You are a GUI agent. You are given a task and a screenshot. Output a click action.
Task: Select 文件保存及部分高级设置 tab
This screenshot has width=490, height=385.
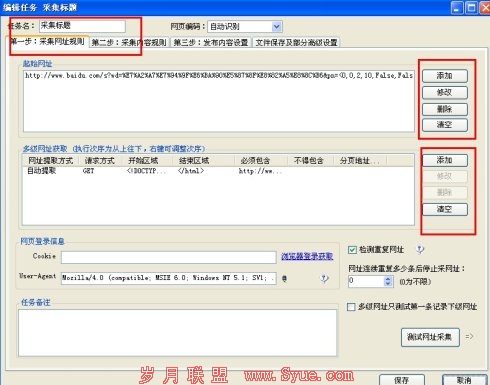[x=296, y=42]
